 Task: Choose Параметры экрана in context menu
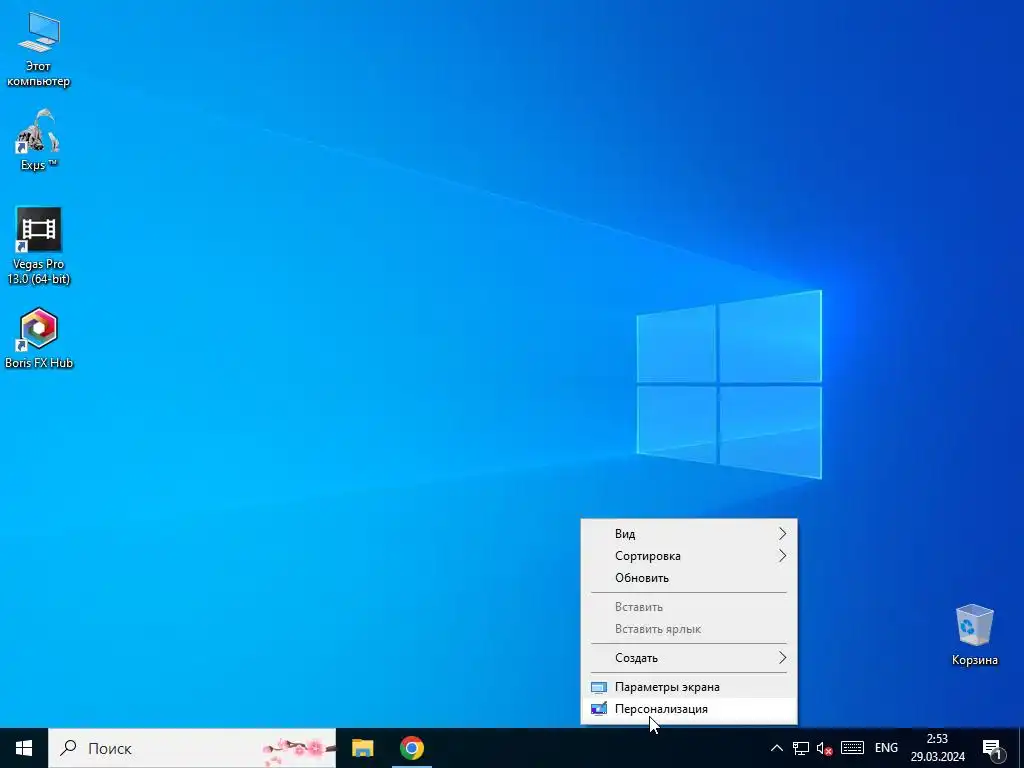click(689, 687)
